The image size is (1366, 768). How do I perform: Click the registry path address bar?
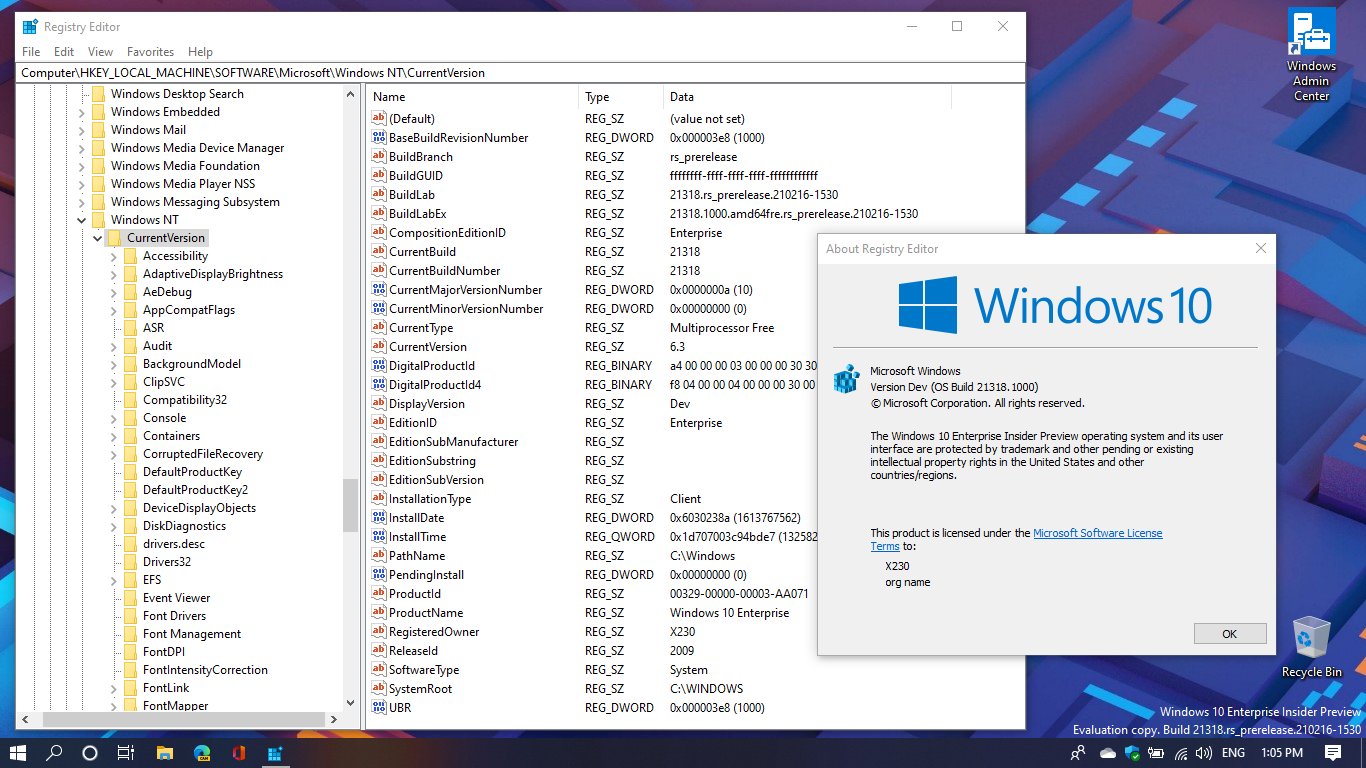click(x=521, y=73)
